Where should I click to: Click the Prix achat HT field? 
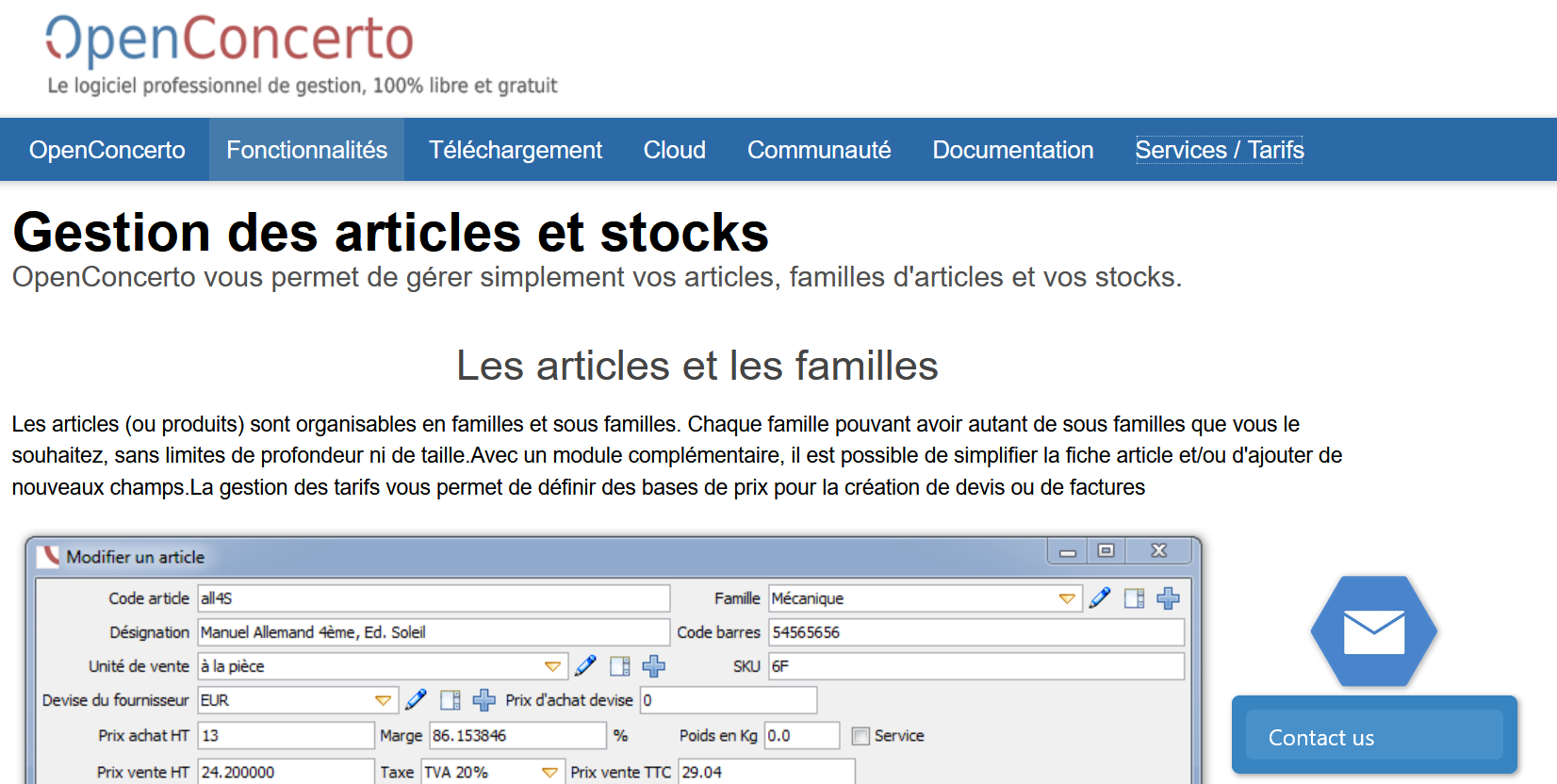[x=287, y=735]
